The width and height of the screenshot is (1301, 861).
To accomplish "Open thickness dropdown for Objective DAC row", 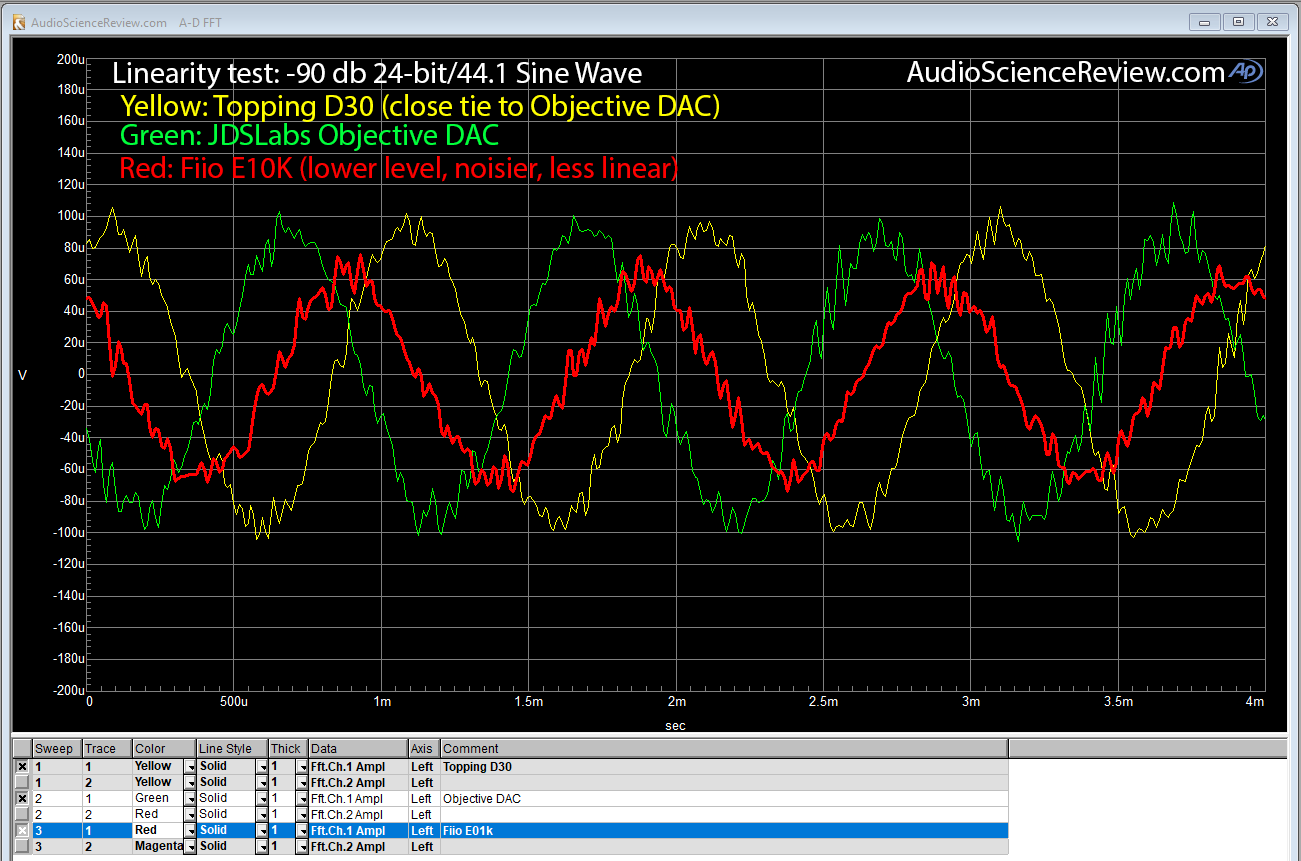I will click(x=302, y=799).
